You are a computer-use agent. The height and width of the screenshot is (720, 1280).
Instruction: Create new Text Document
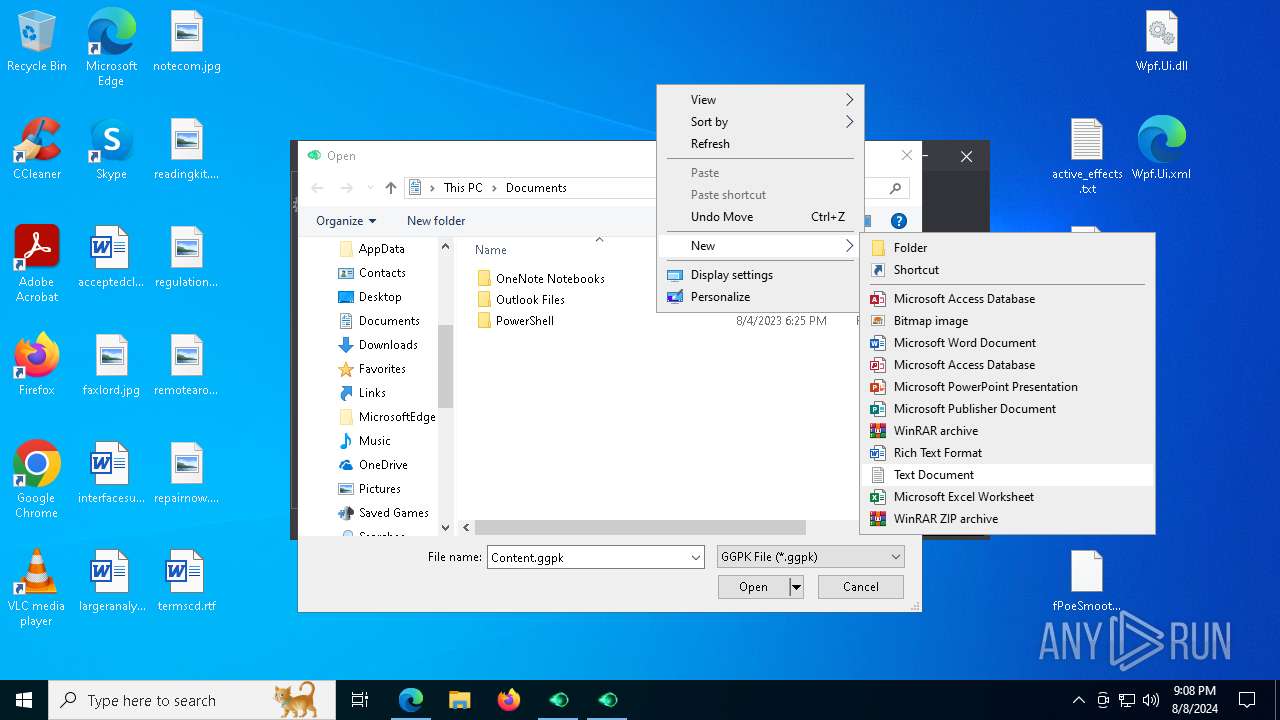tap(1008, 475)
